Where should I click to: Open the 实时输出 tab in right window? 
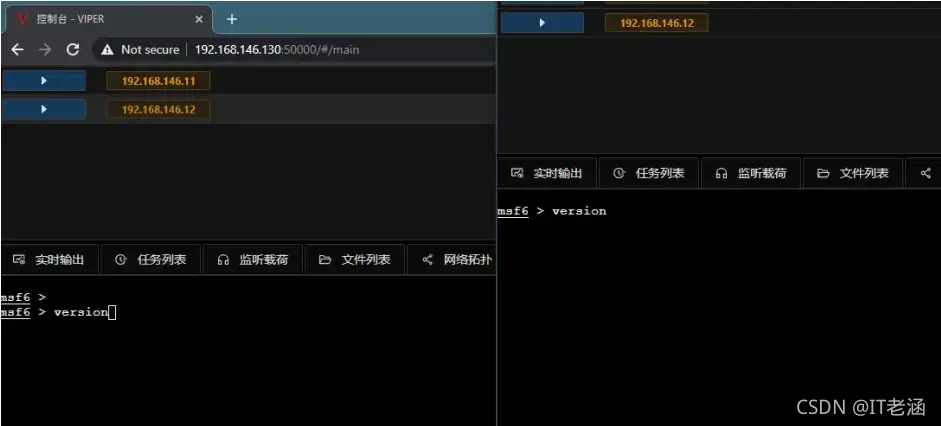[547, 173]
